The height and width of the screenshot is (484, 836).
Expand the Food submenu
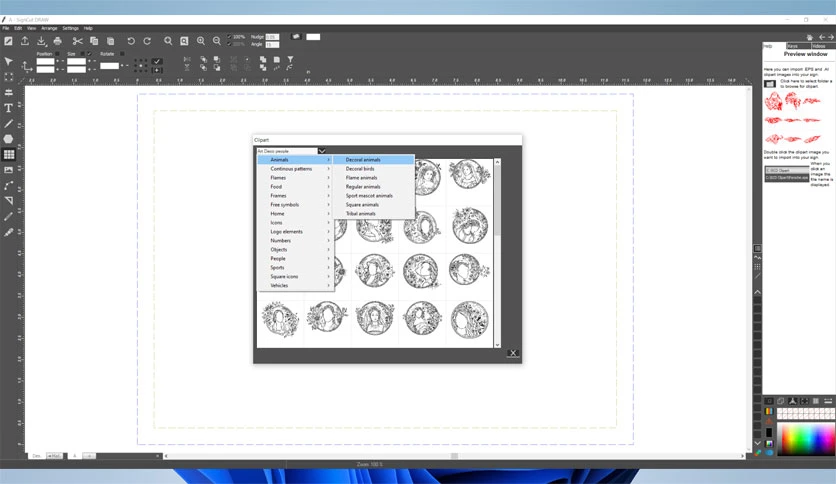coord(295,187)
